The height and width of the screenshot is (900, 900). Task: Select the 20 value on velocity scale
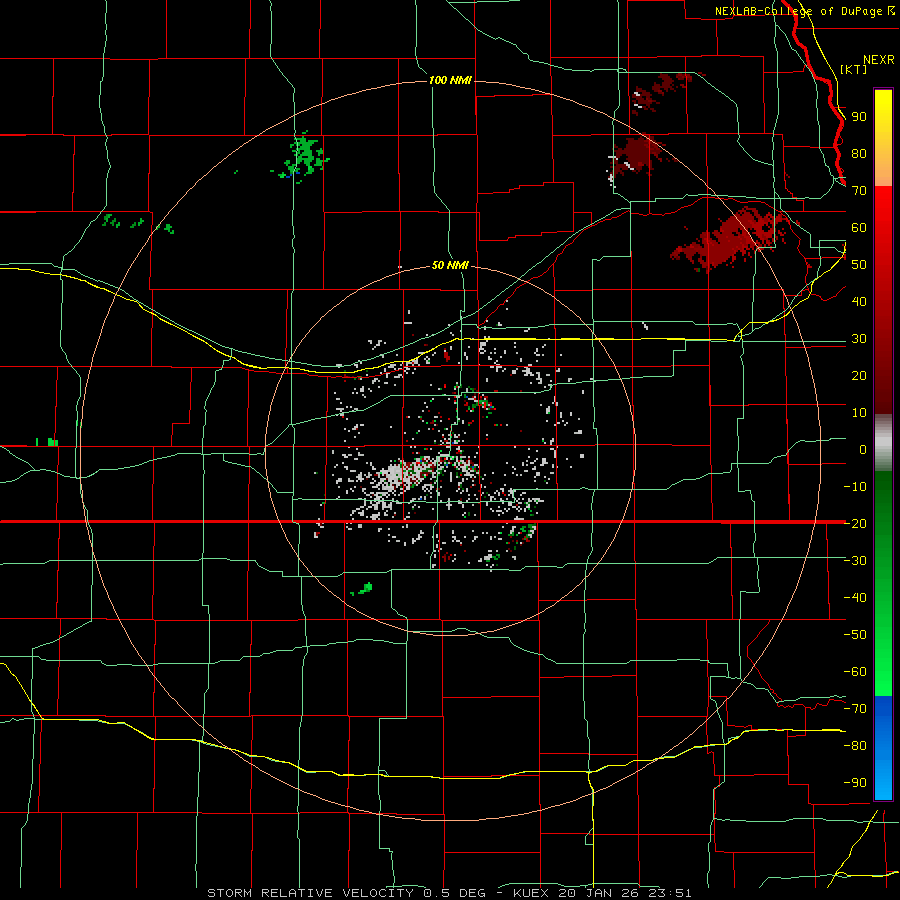(859, 375)
